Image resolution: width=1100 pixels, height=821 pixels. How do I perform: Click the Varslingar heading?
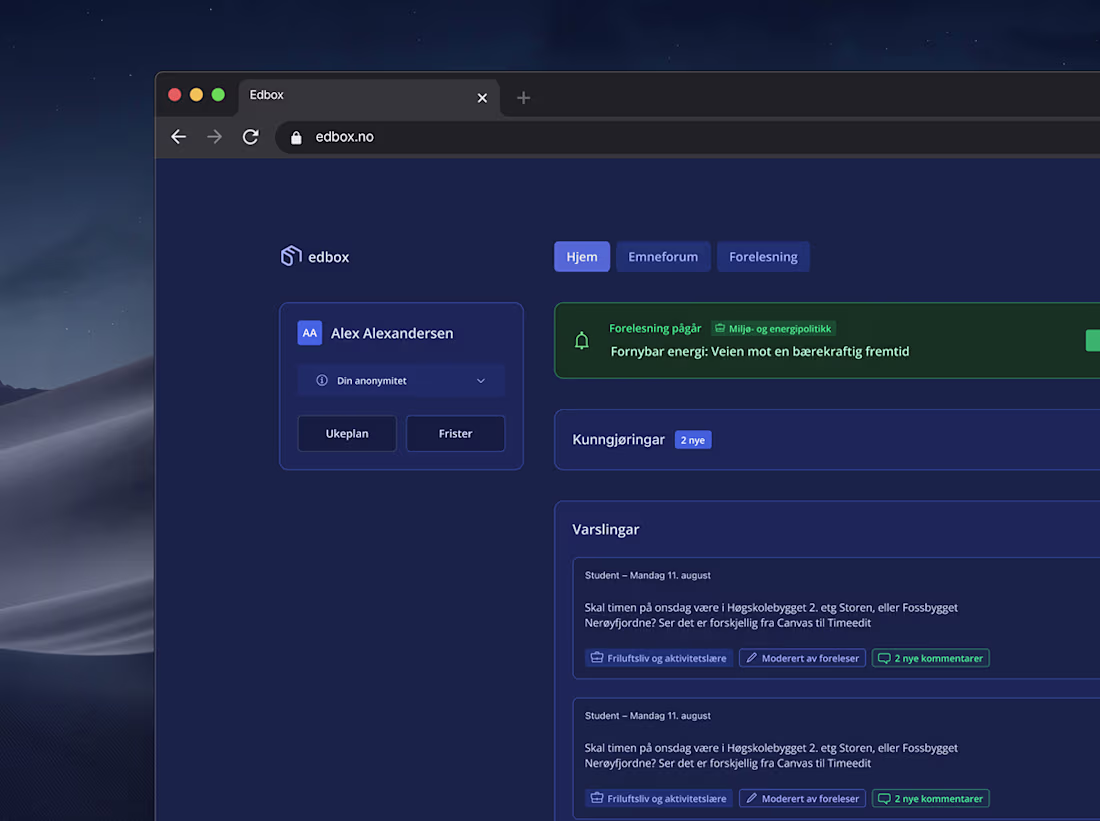point(605,530)
